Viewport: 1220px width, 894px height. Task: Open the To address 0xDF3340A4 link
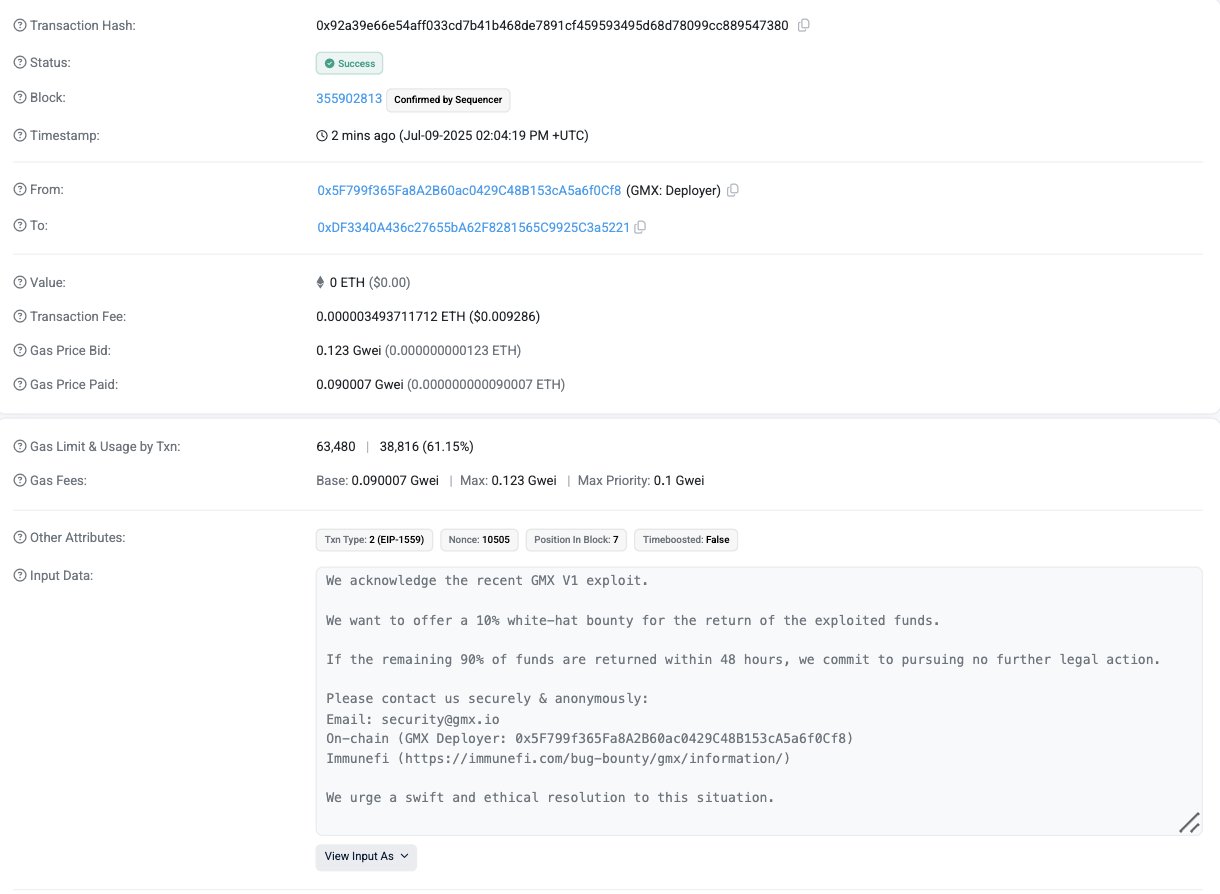[x=473, y=227]
